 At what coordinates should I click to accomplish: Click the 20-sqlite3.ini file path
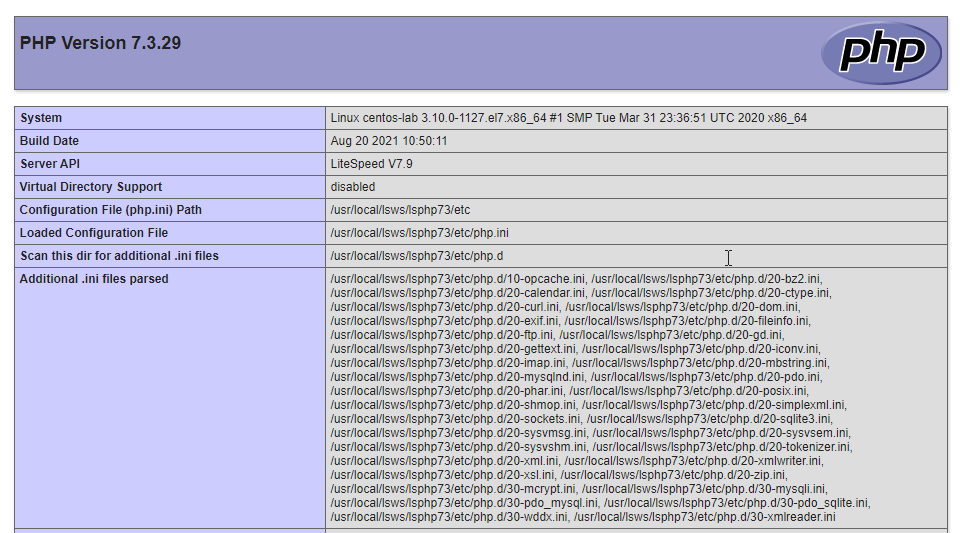[709, 419]
